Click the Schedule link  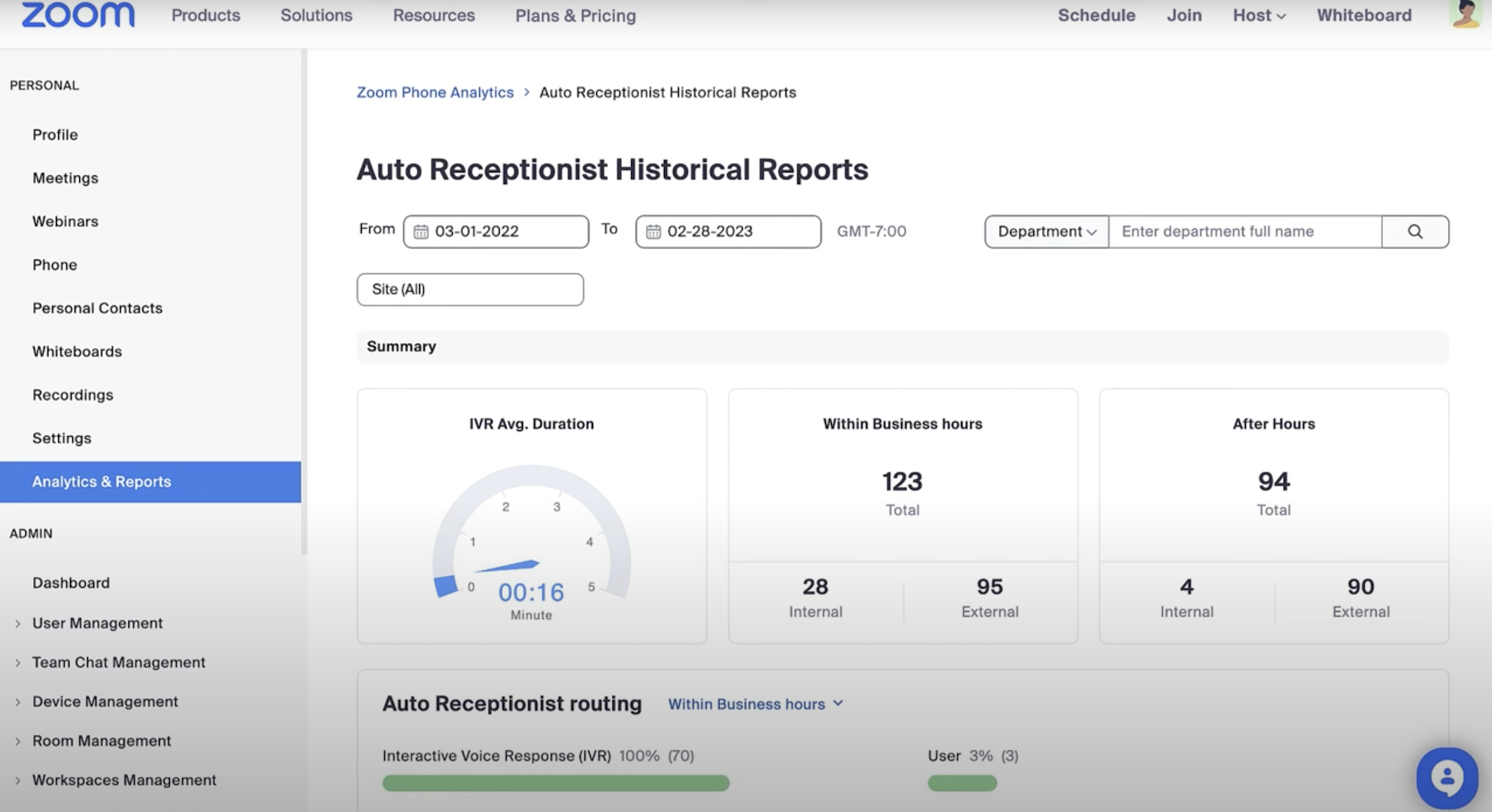click(1097, 15)
